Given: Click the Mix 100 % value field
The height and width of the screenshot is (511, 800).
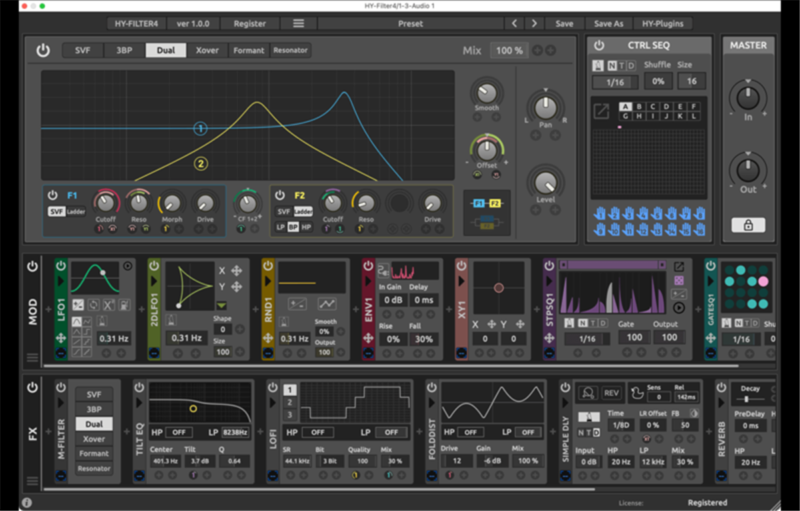Looking at the screenshot, I should pos(509,50).
